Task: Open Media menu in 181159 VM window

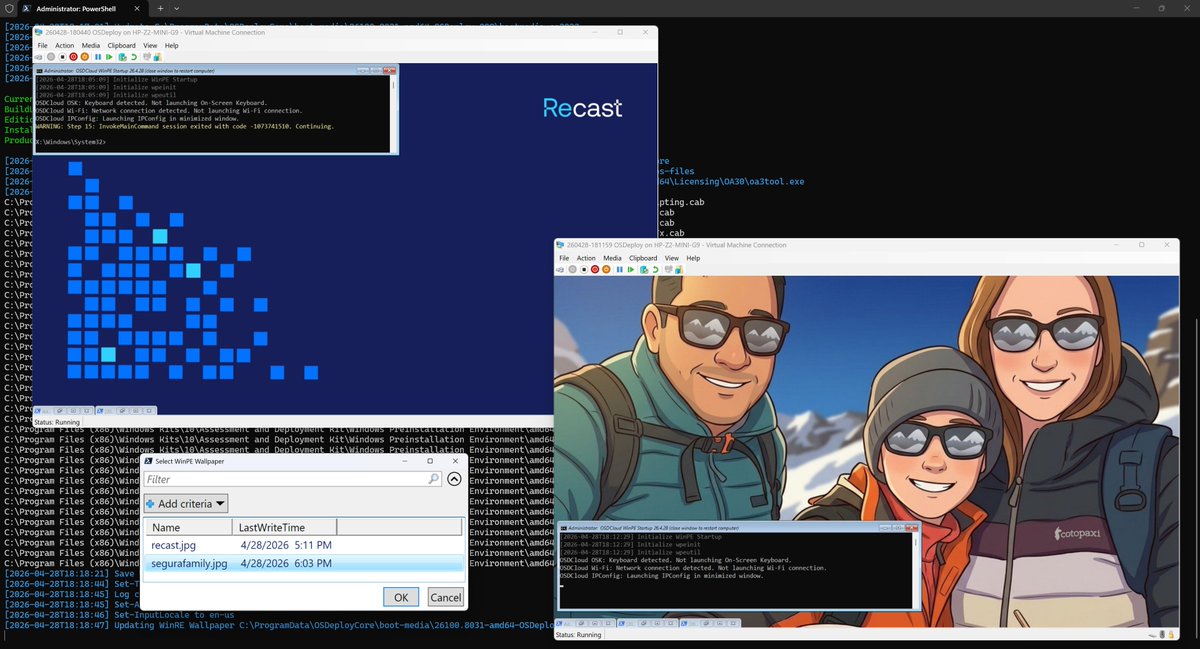Action: click(x=612, y=258)
